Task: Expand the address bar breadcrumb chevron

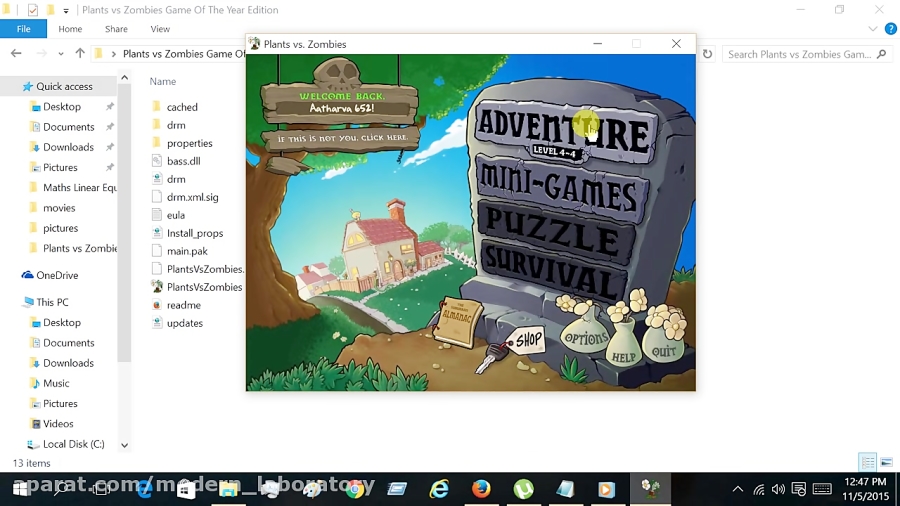Action: point(114,54)
